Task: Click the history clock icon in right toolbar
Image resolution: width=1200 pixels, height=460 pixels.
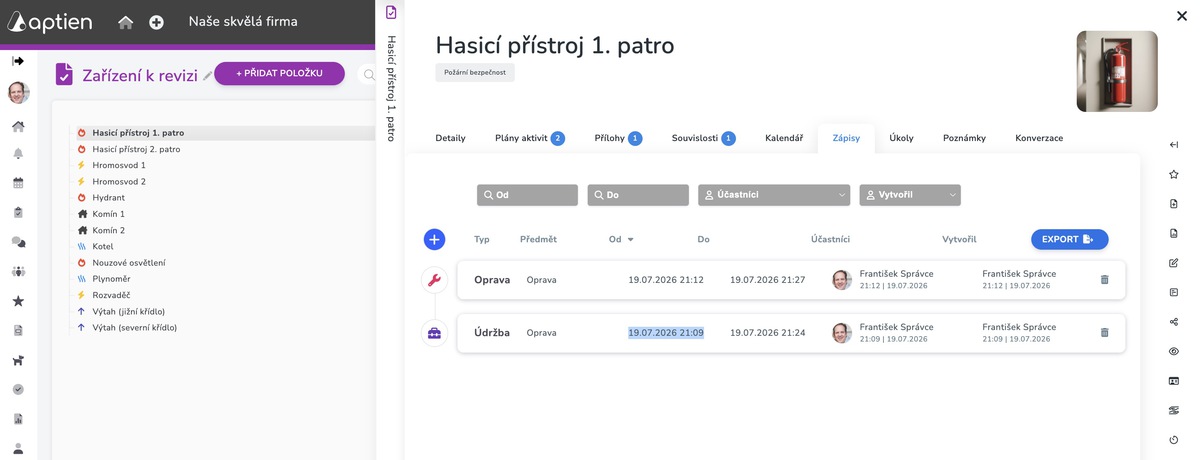Action: point(1174,440)
